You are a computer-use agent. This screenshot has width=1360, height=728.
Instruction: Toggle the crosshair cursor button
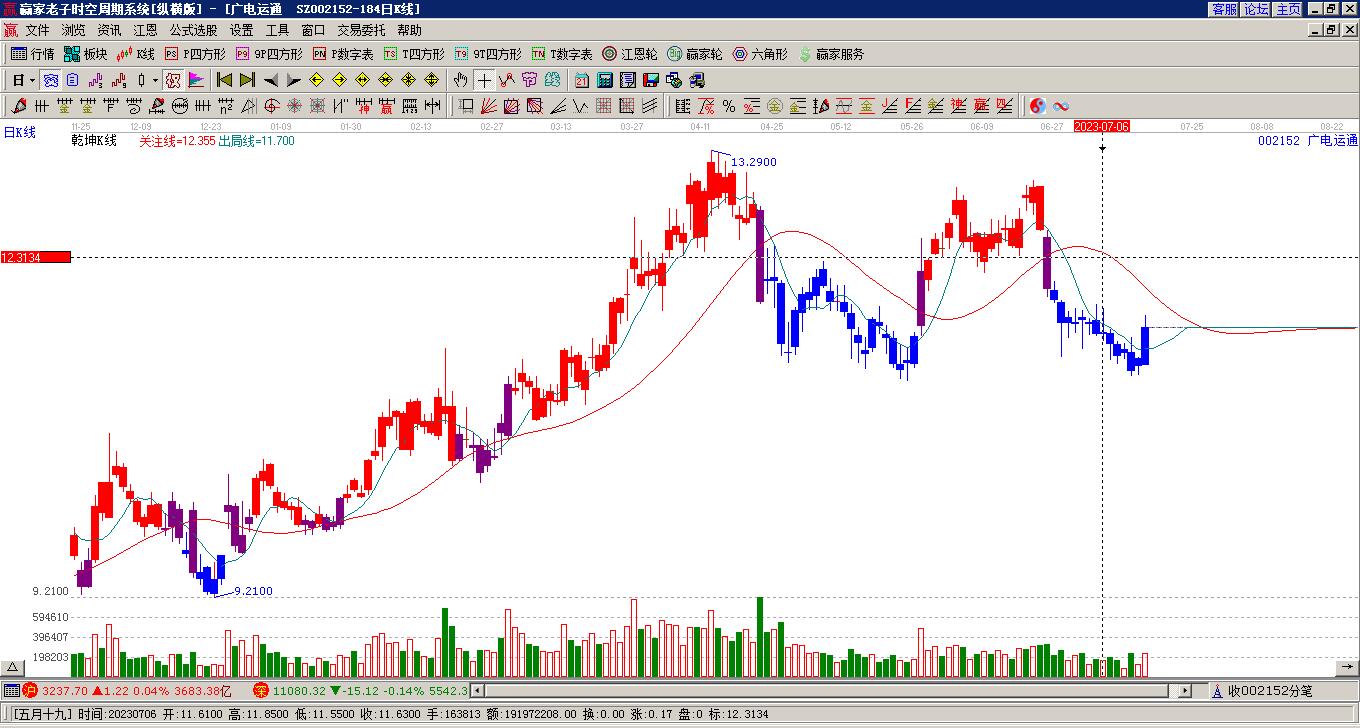(x=484, y=80)
